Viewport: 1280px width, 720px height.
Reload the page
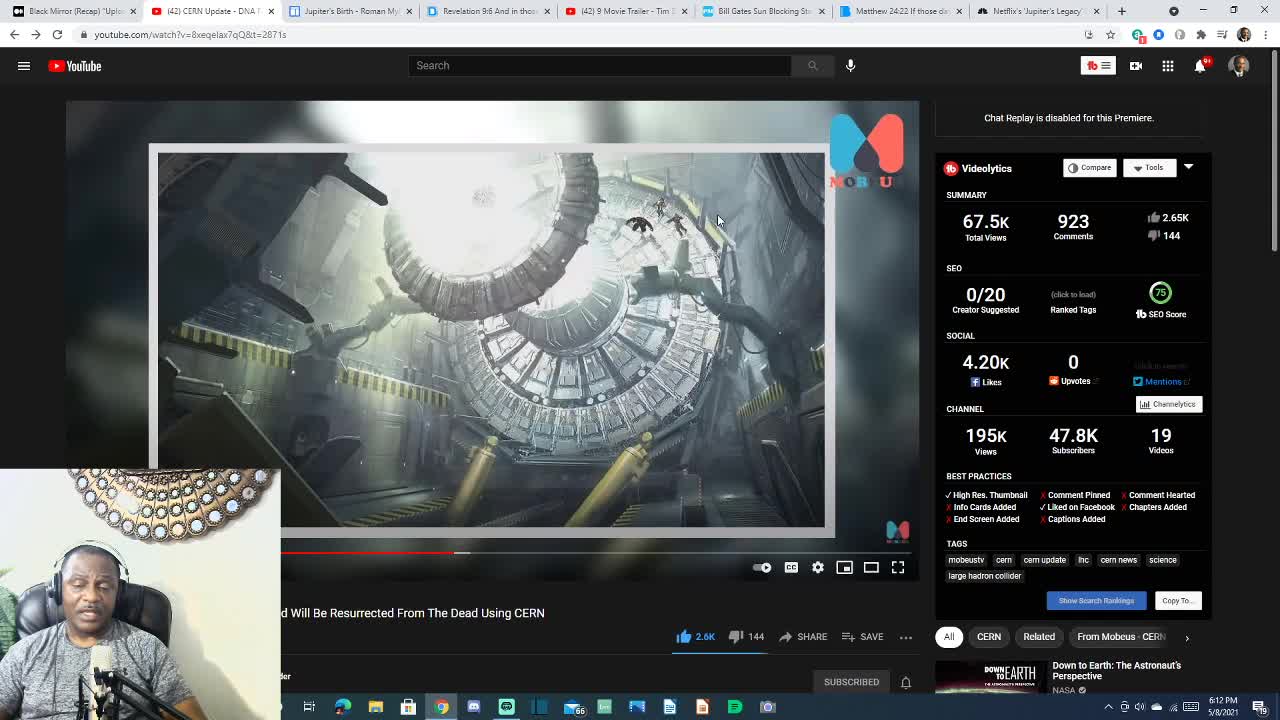[57, 34]
